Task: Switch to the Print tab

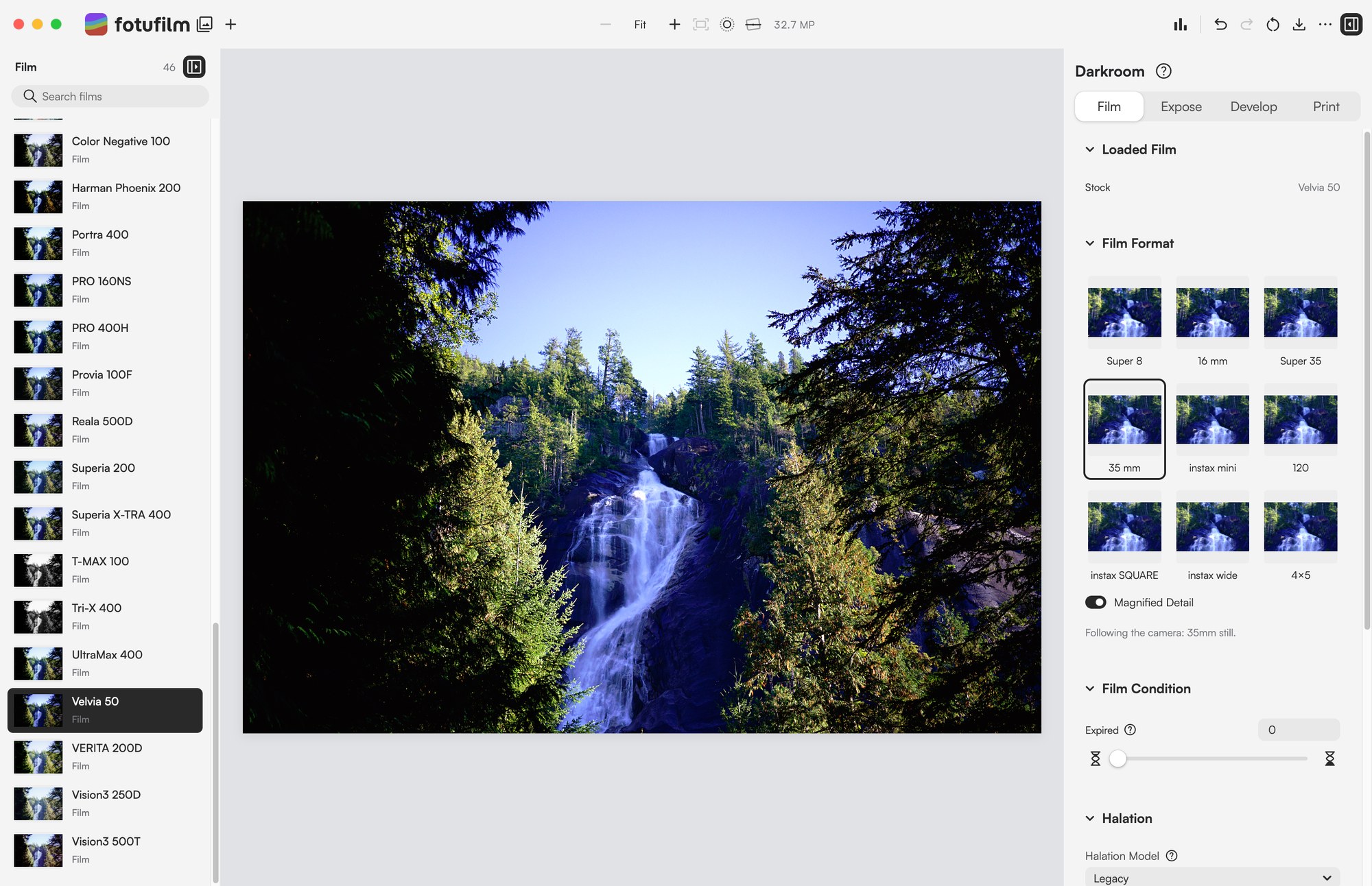Action: tap(1325, 106)
